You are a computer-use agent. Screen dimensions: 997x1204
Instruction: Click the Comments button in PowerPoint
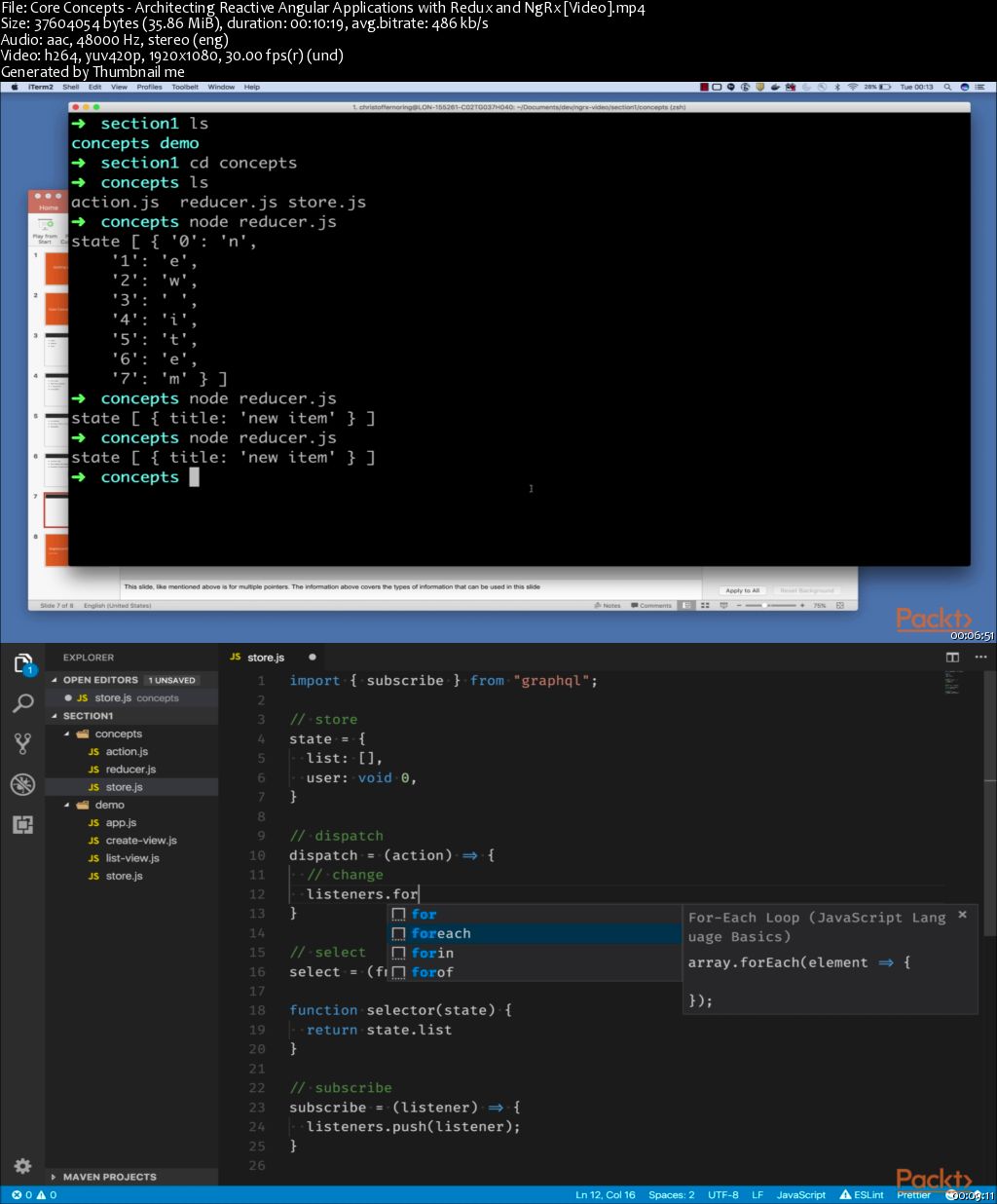tap(651, 605)
